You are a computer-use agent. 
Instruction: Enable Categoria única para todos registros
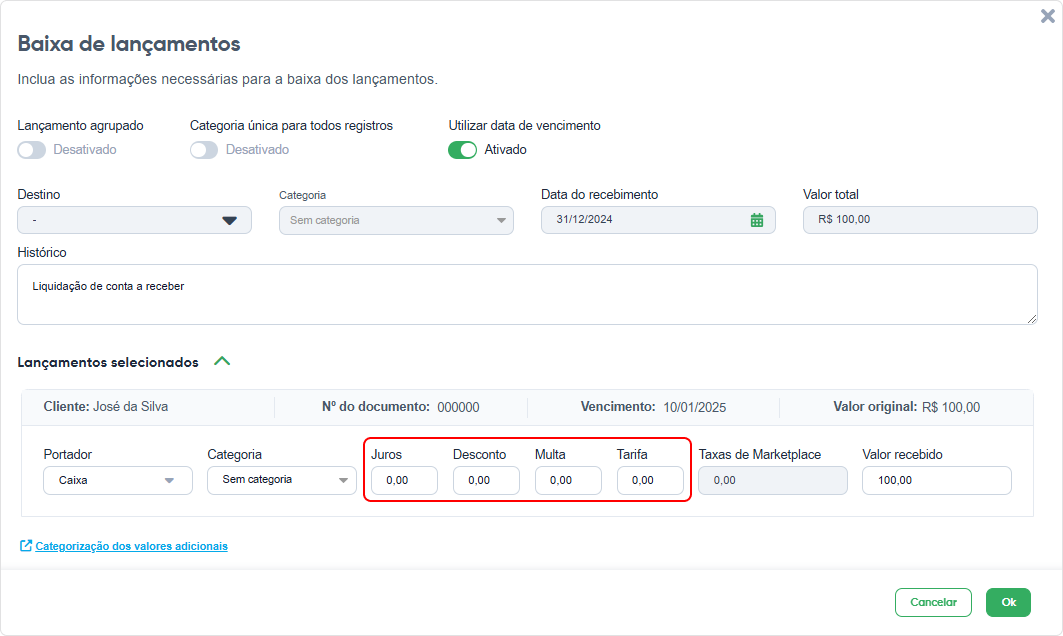(x=204, y=150)
